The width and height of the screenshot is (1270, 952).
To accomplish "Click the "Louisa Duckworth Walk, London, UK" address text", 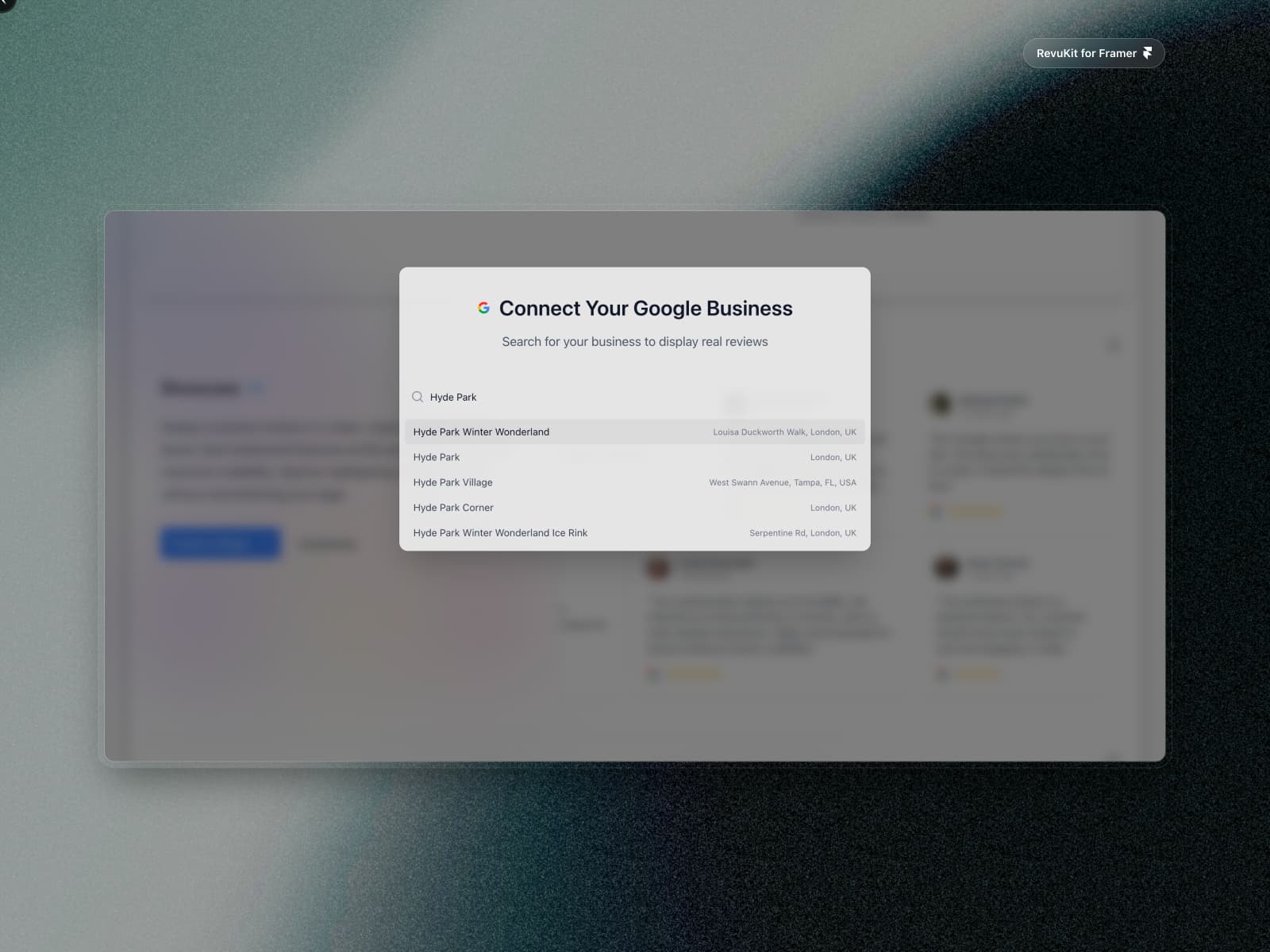I will point(784,432).
